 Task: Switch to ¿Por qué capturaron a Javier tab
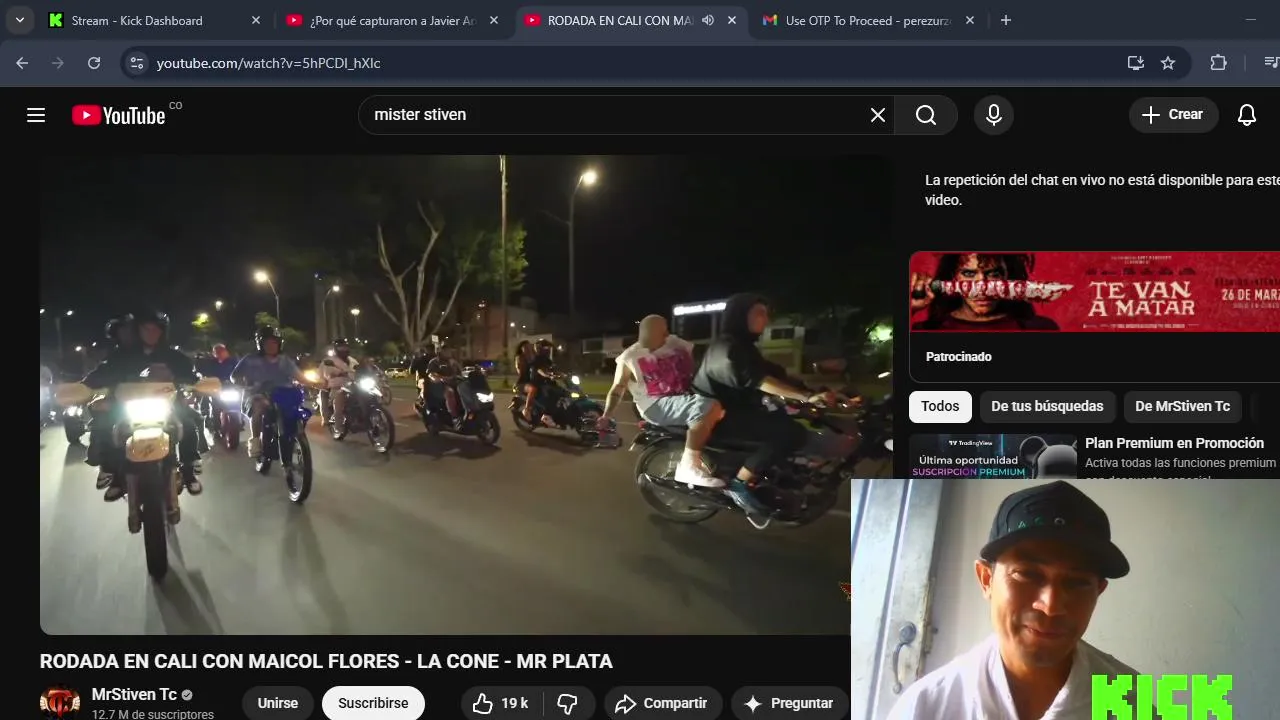[392, 20]
